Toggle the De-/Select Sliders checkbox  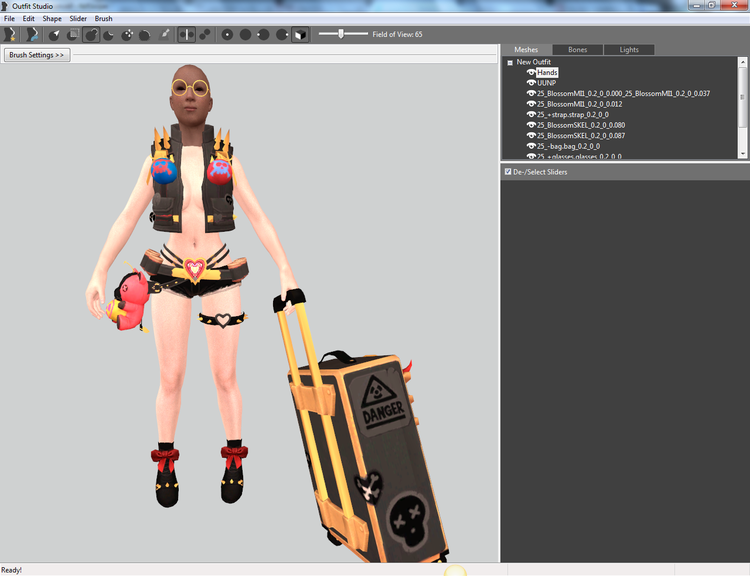(x=508, y=172)
